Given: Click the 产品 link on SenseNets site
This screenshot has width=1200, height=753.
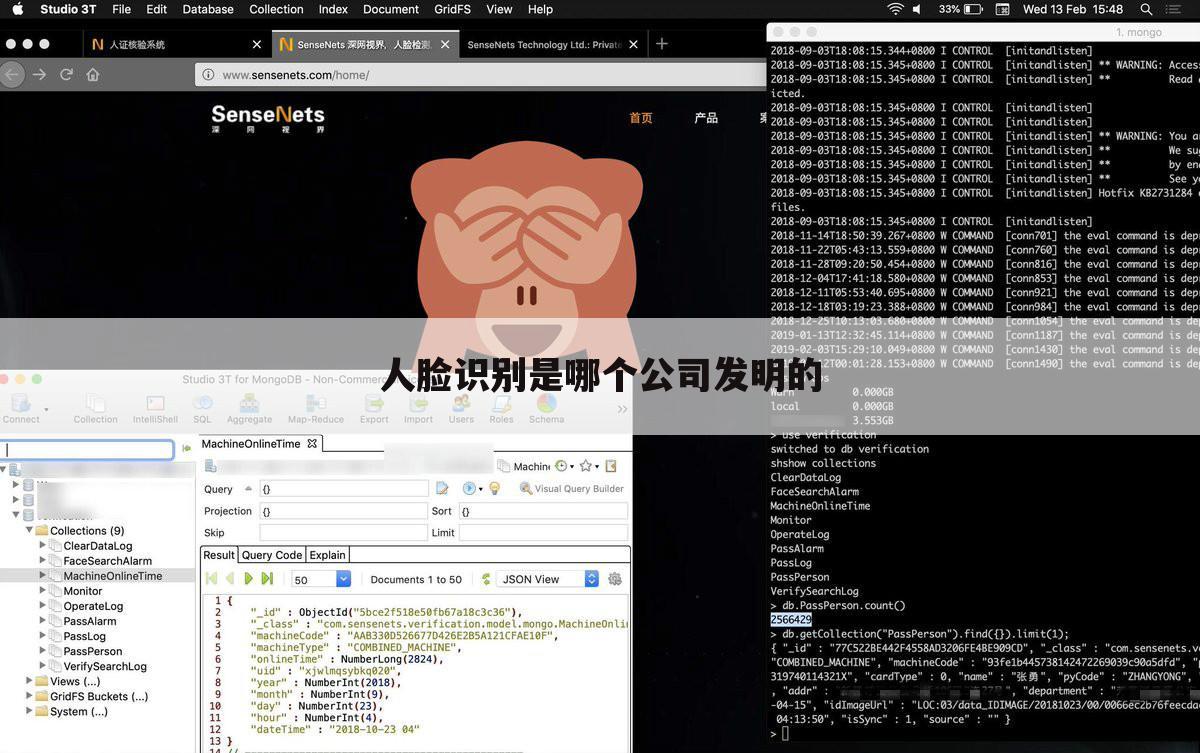Looking at the screenshot, I should click(x=706, y=117).
